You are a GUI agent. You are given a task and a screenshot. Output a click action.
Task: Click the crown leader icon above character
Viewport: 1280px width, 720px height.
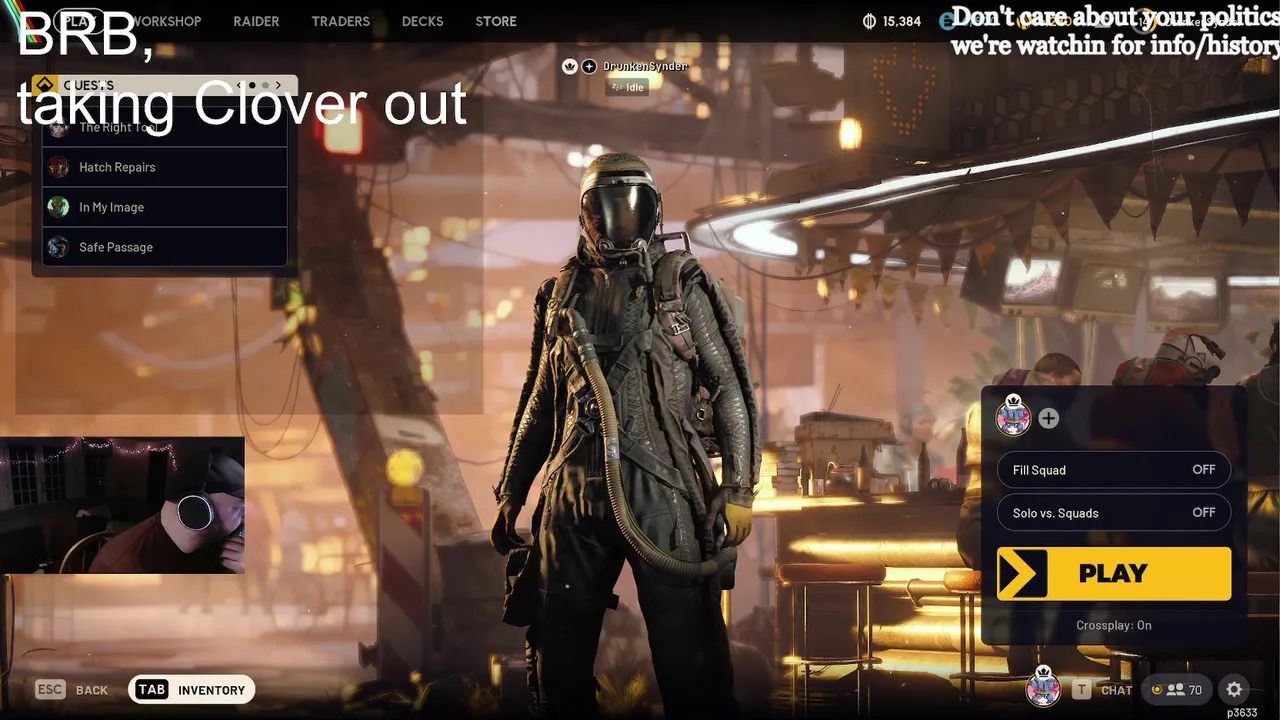pos(570,66)
